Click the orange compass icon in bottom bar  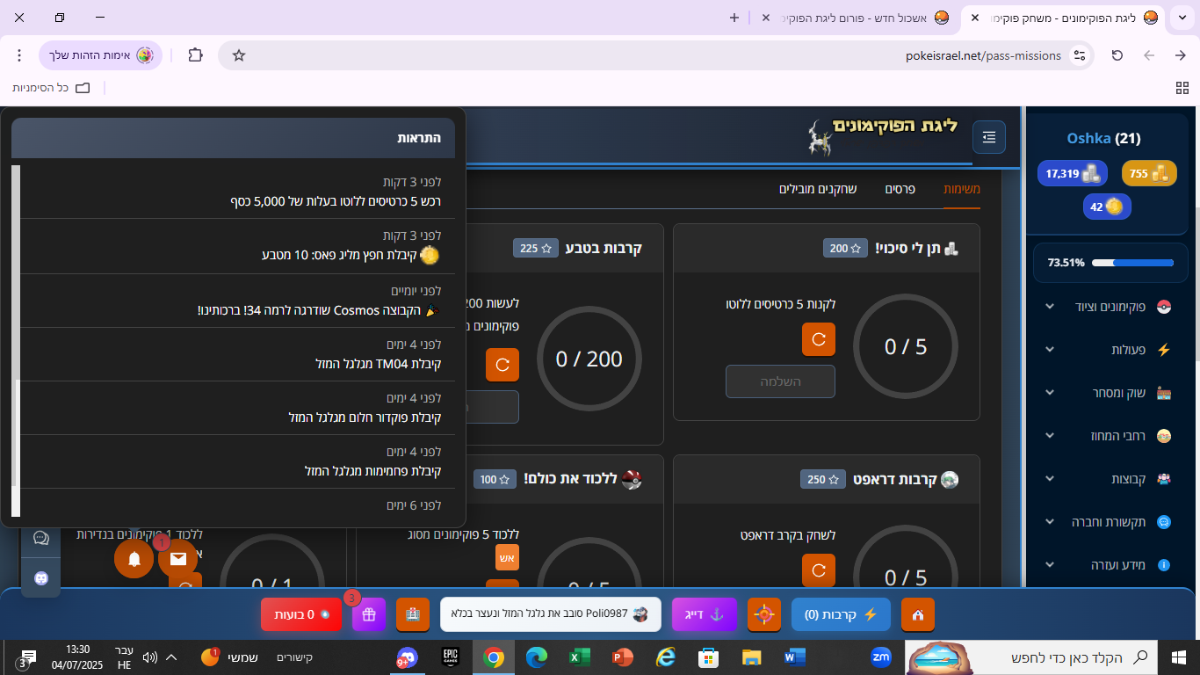tap(764, 614)
